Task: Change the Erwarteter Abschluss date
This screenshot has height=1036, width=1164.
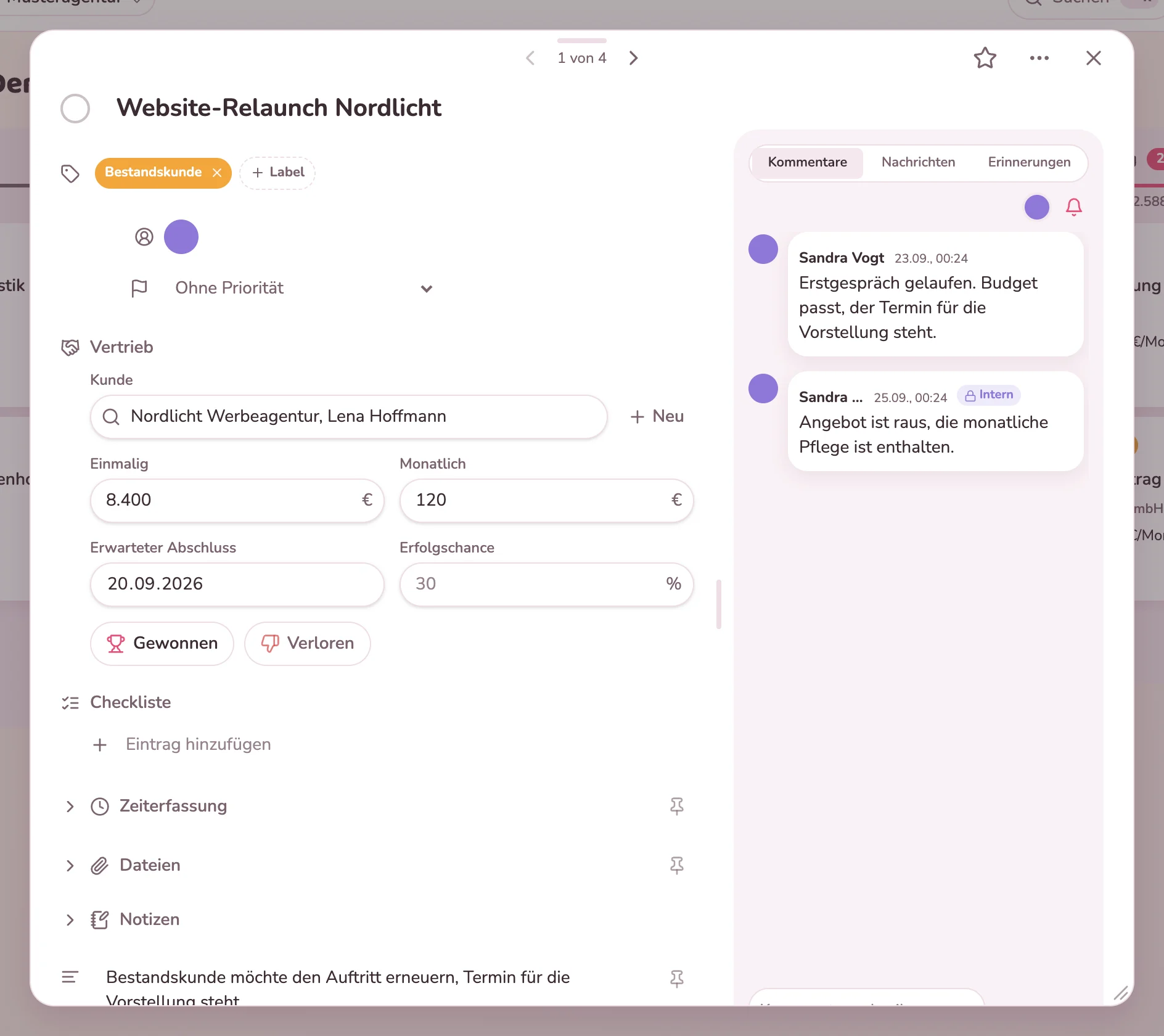Action: pos(237,584)
